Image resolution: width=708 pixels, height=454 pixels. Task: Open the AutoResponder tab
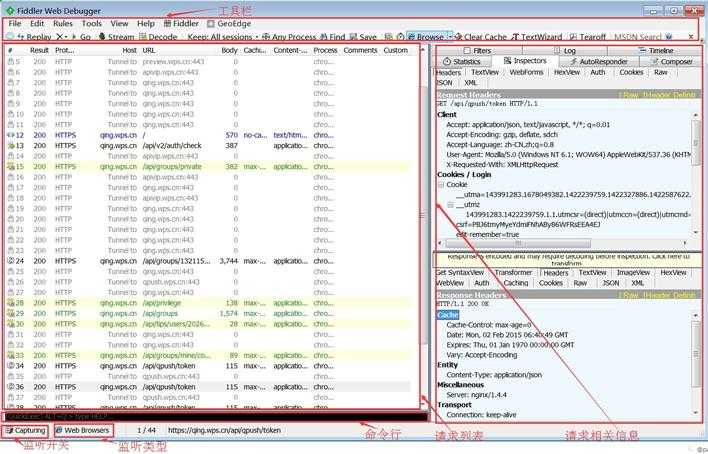point(599,61)
